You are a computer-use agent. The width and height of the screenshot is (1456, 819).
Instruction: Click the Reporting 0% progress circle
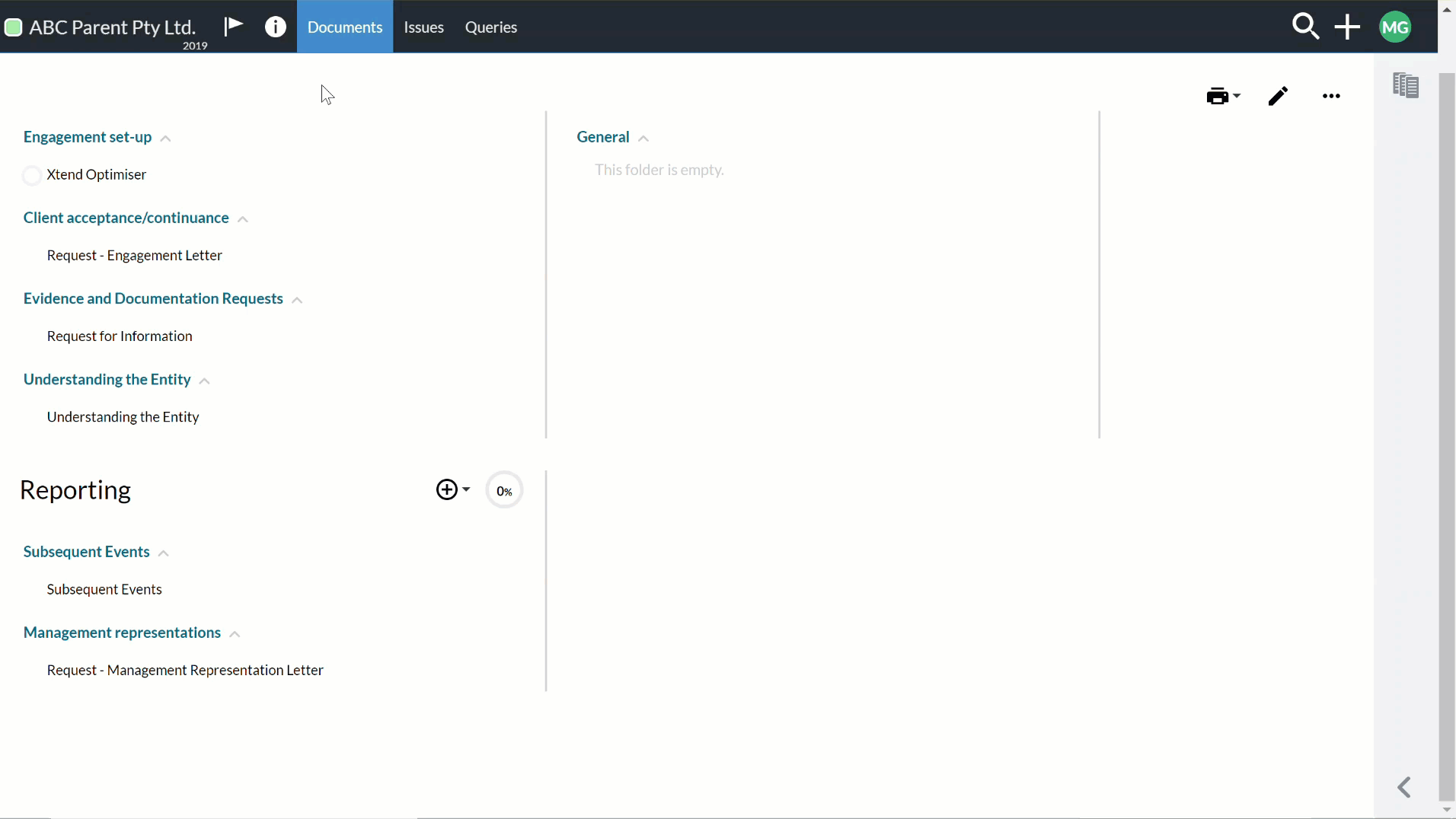pyautogui.click(x=504, y=490)
